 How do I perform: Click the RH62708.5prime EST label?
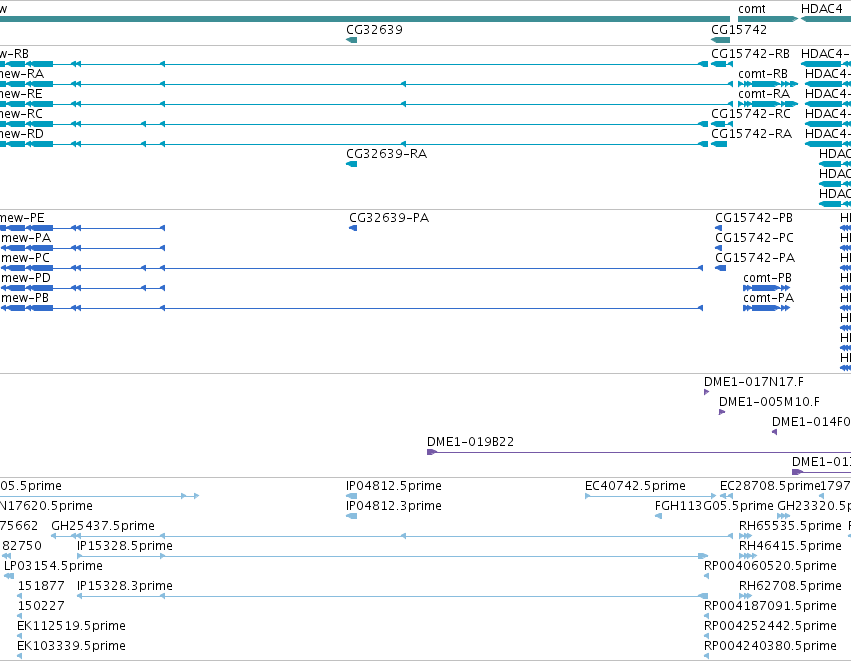point(790,587)
